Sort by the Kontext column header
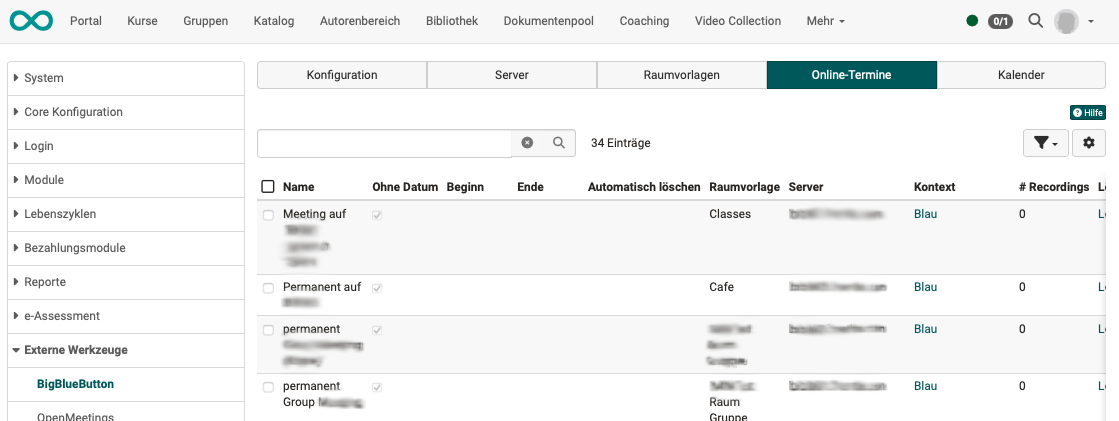Screen dimensions: 1119x421 coord(935,187)
